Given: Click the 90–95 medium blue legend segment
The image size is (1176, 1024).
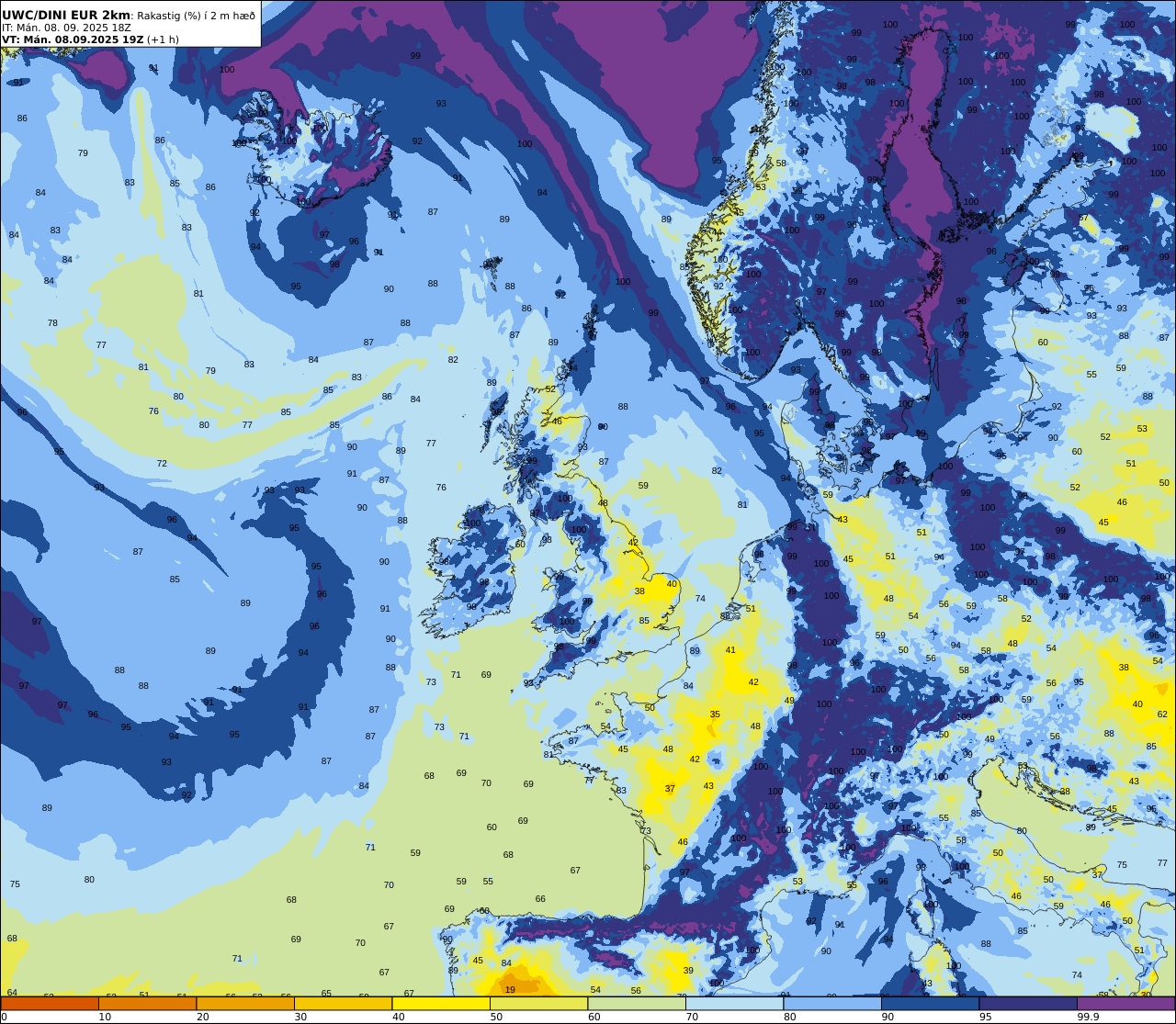Looking at the screenshot, I should (930, 1004).
